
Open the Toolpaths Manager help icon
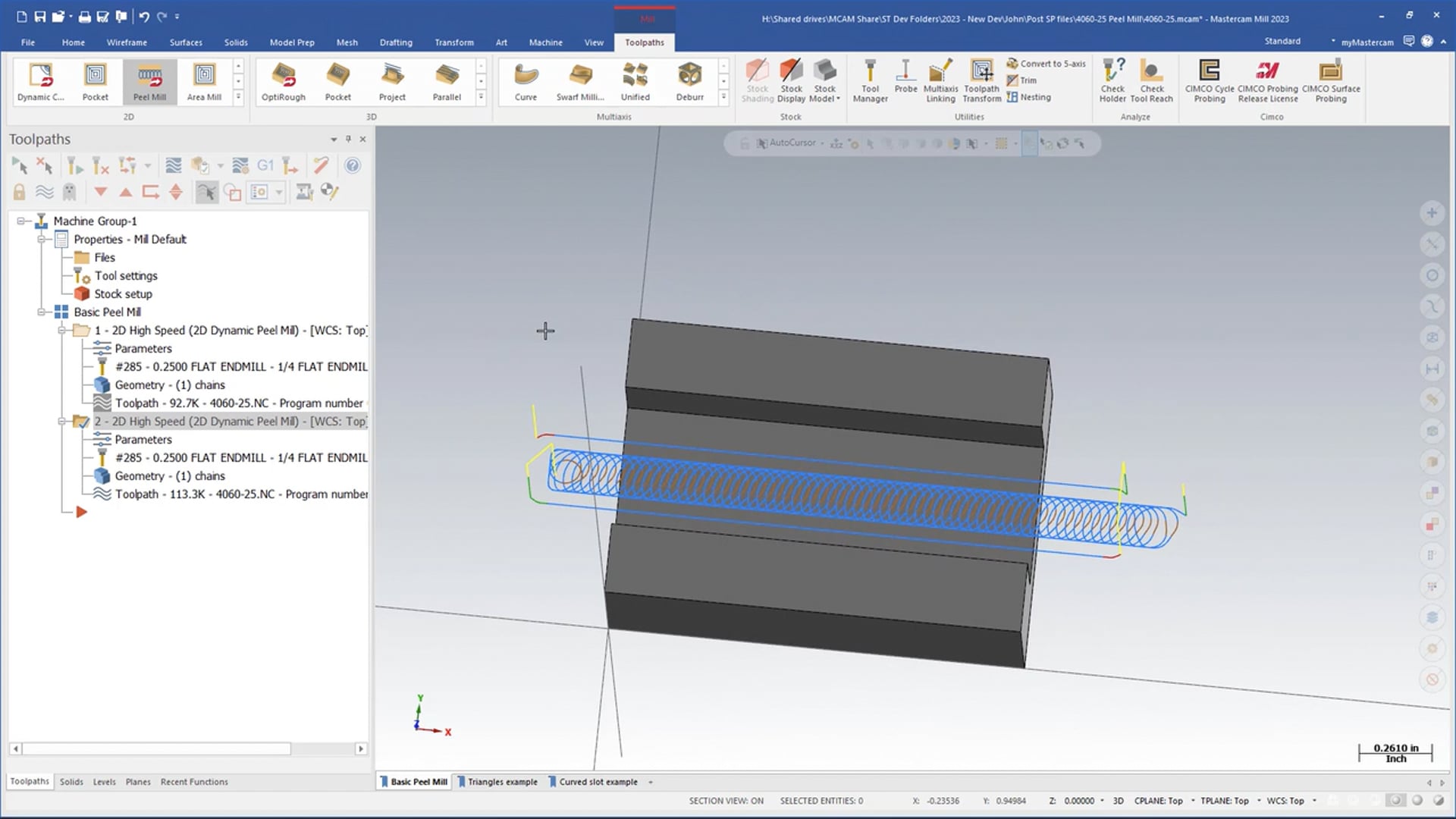352,165
